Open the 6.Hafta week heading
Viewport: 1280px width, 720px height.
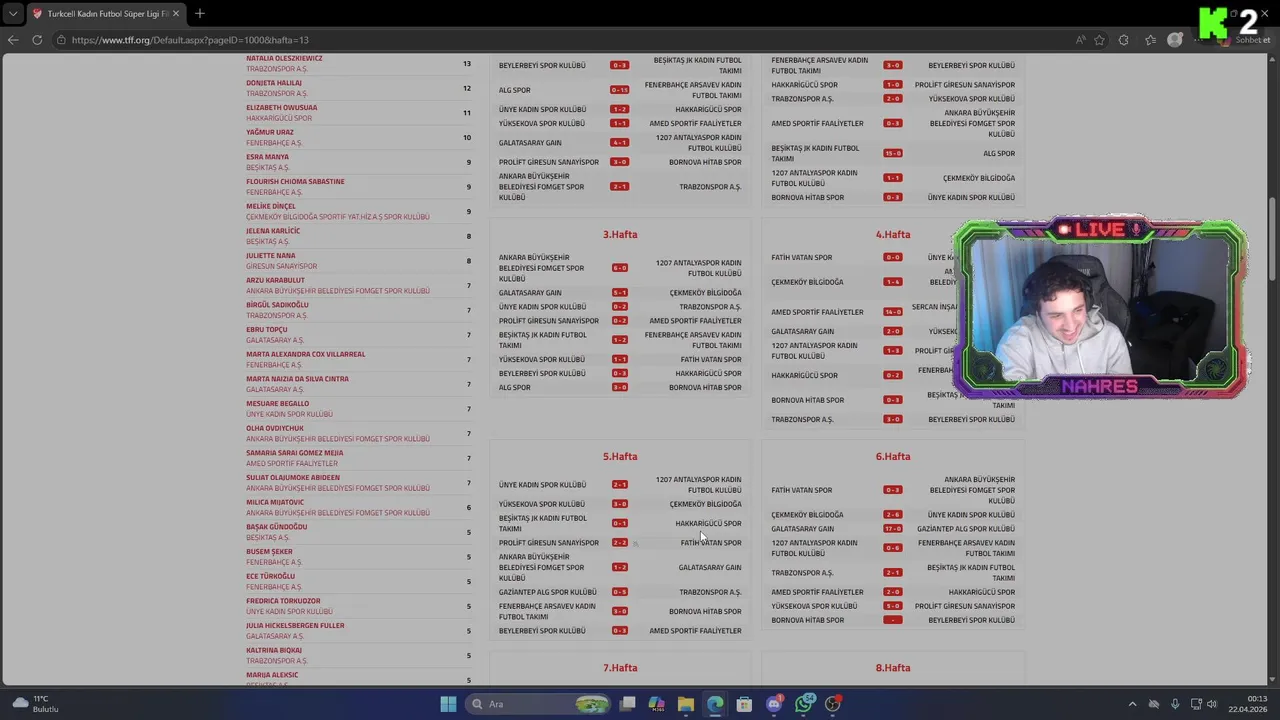[x=893, y=456]
